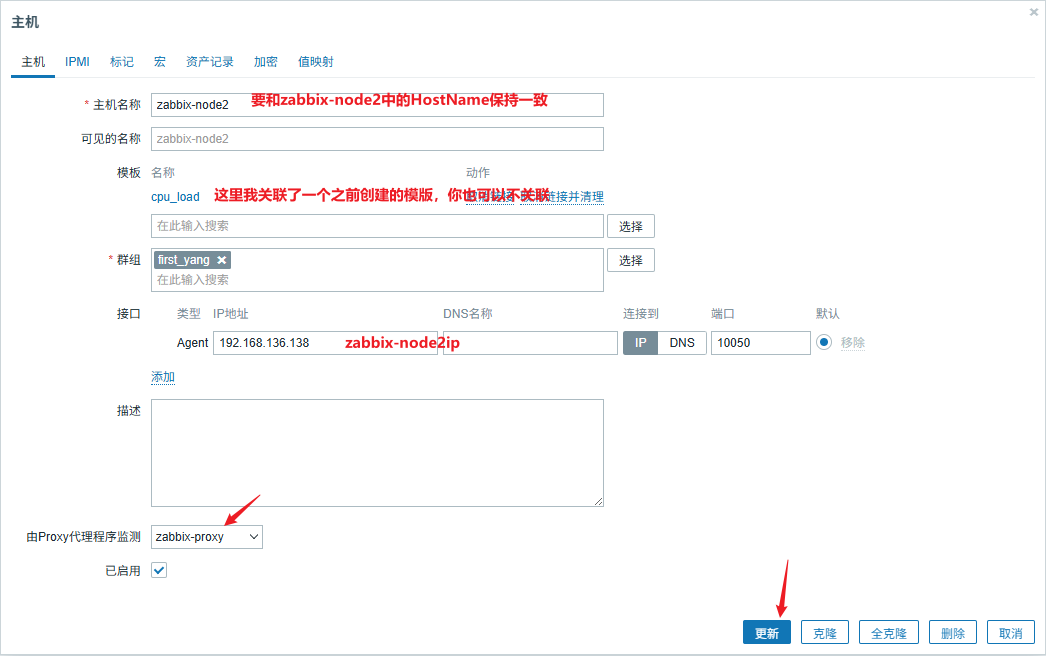Click the 更新 button
This screenshot has height=656, width=1046.
(x=766, y=633)
